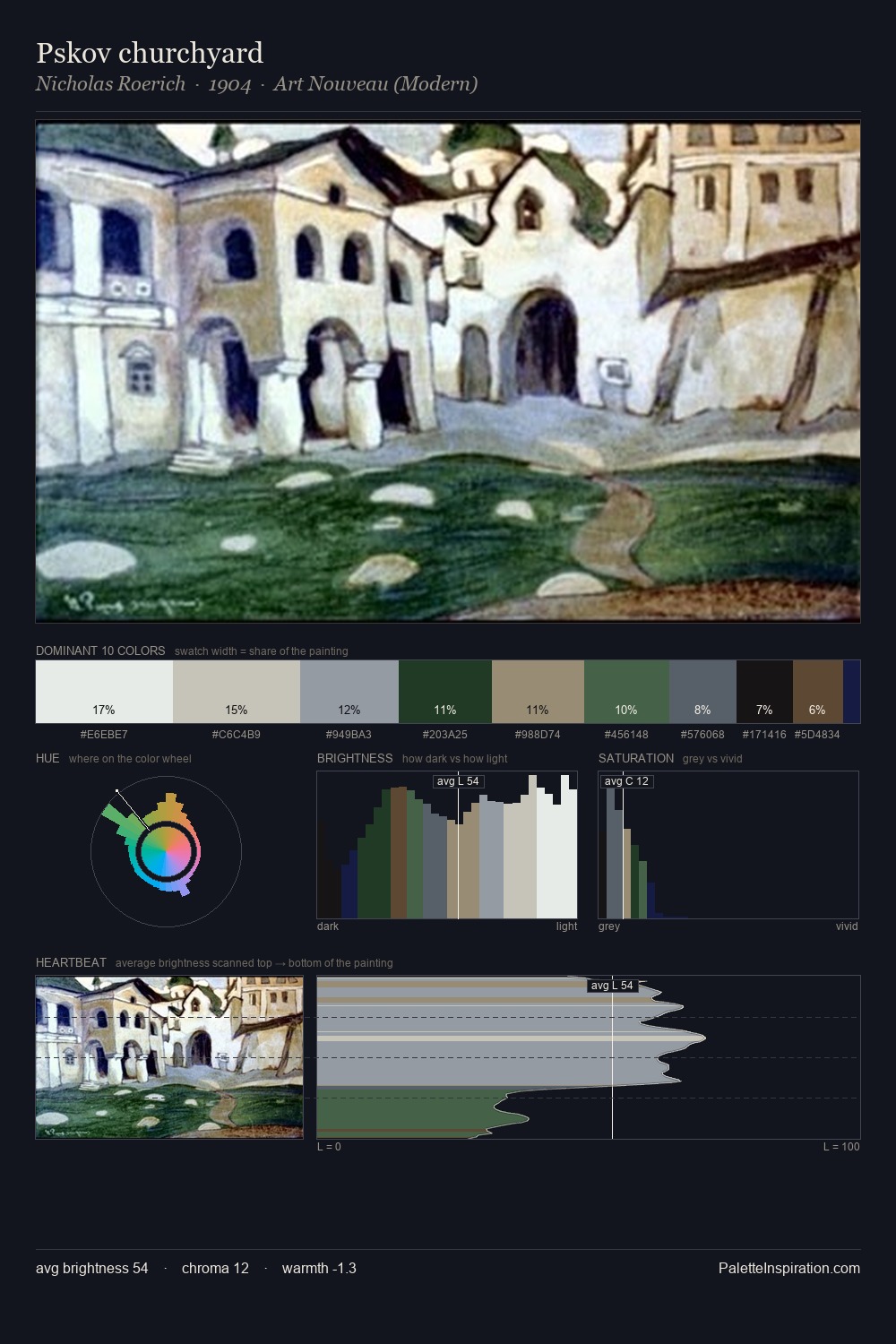
Task: Select the #C6C4B9 15% swatch
Action: pyautogui.click(x=237, y=692)
